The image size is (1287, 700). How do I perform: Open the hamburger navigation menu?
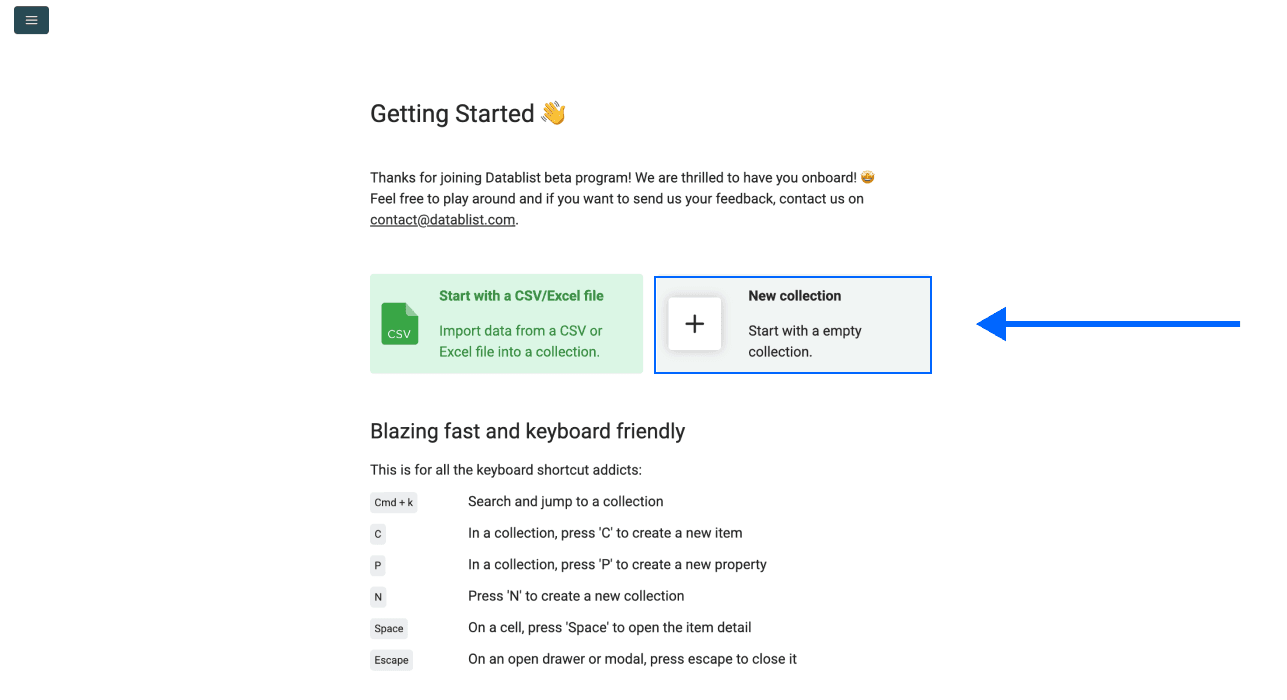click(30, 20)
